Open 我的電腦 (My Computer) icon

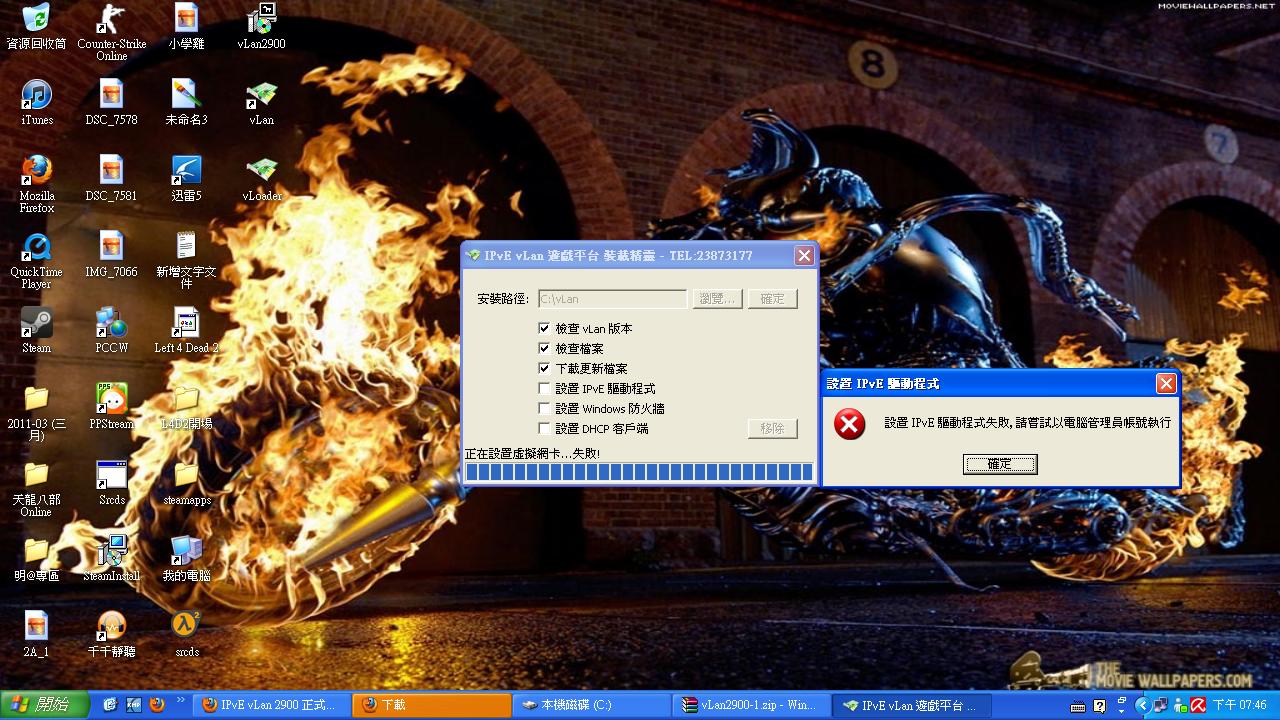186,558
